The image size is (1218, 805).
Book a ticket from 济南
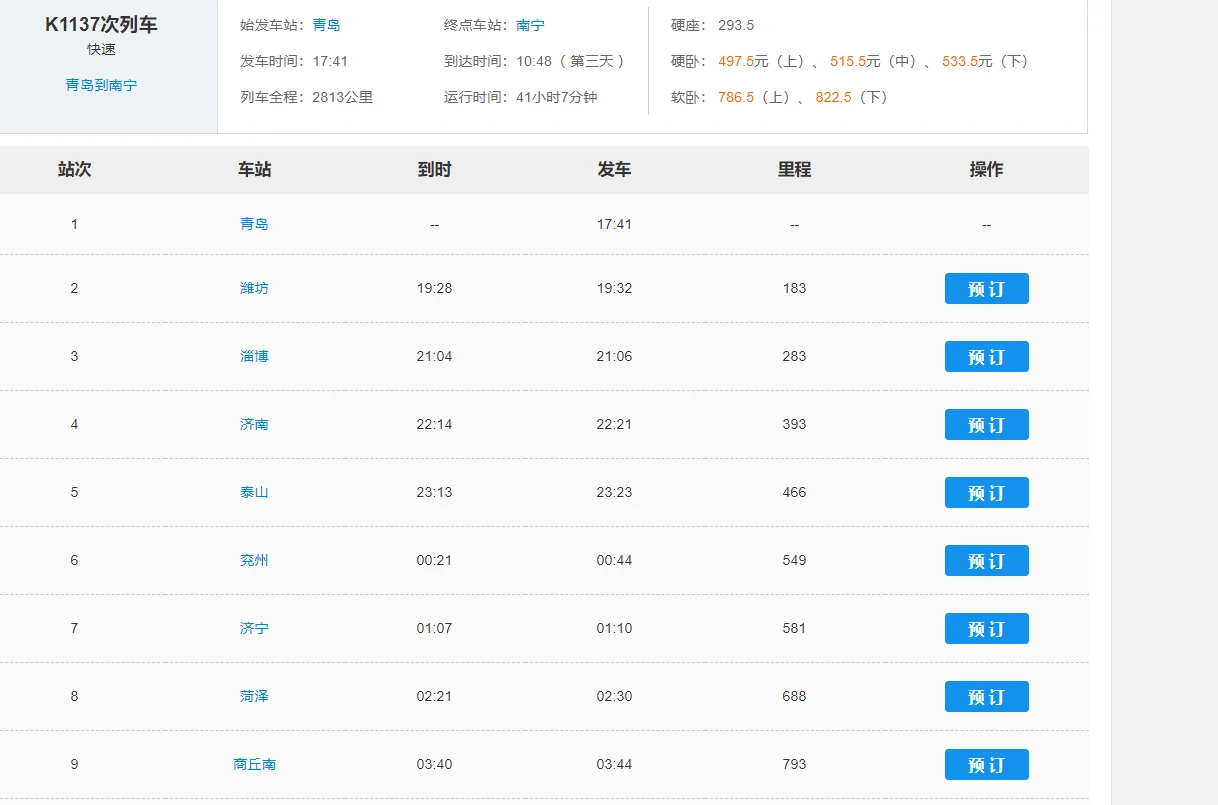pos(986,424)
